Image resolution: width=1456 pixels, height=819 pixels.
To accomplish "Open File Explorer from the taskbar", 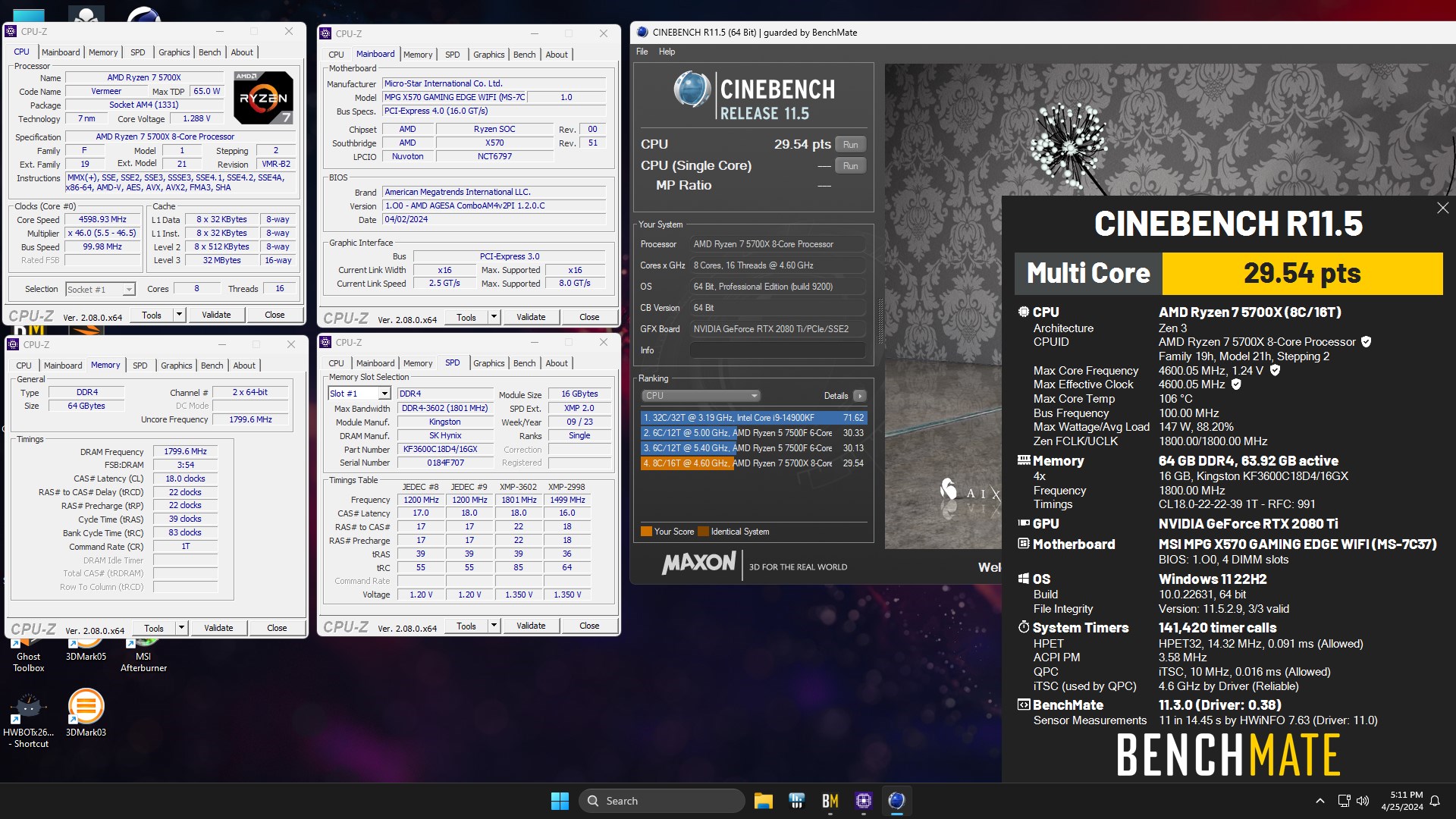I will (763, 801).
